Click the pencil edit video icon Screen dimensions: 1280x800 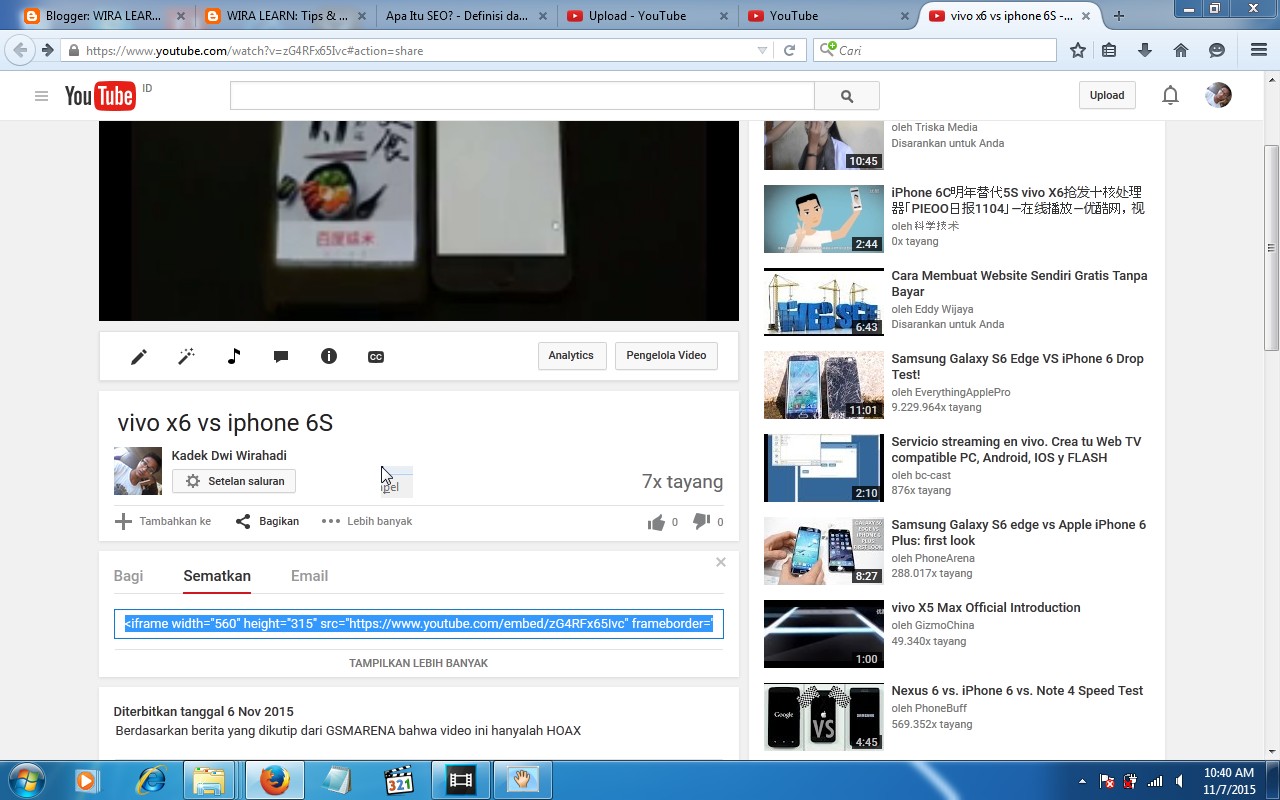(x=139, y=357)
